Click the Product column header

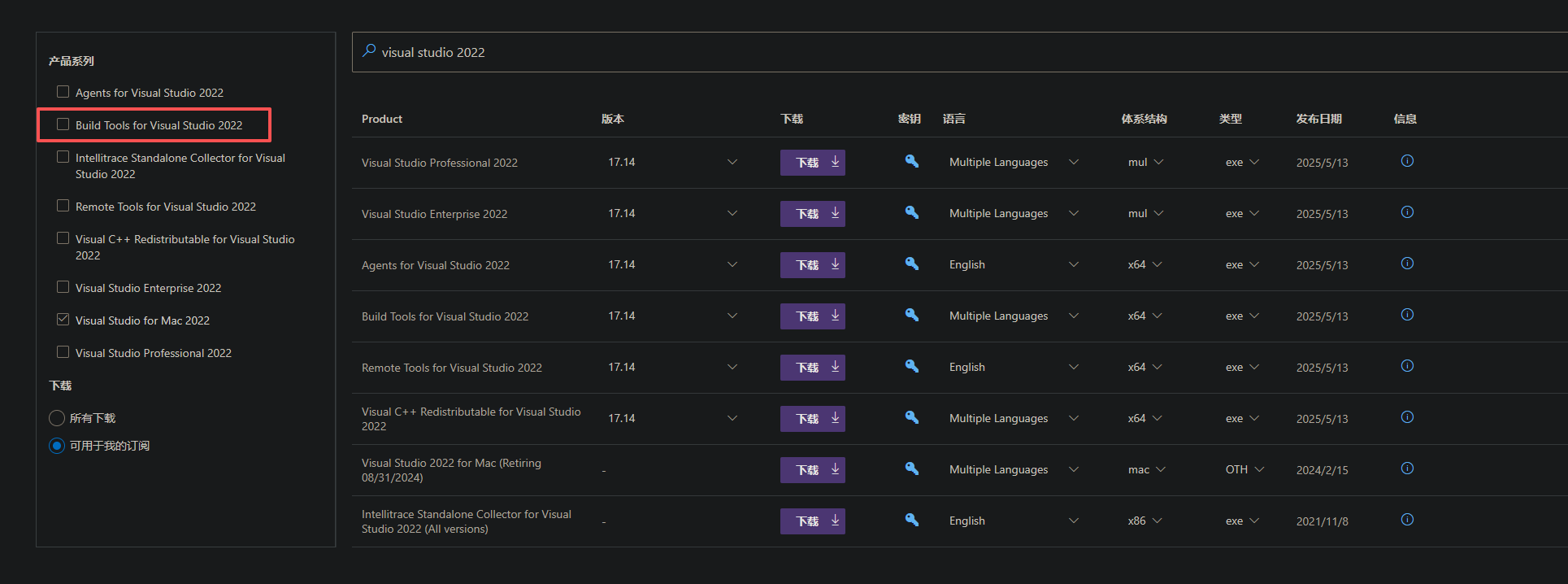click(382, 119)
